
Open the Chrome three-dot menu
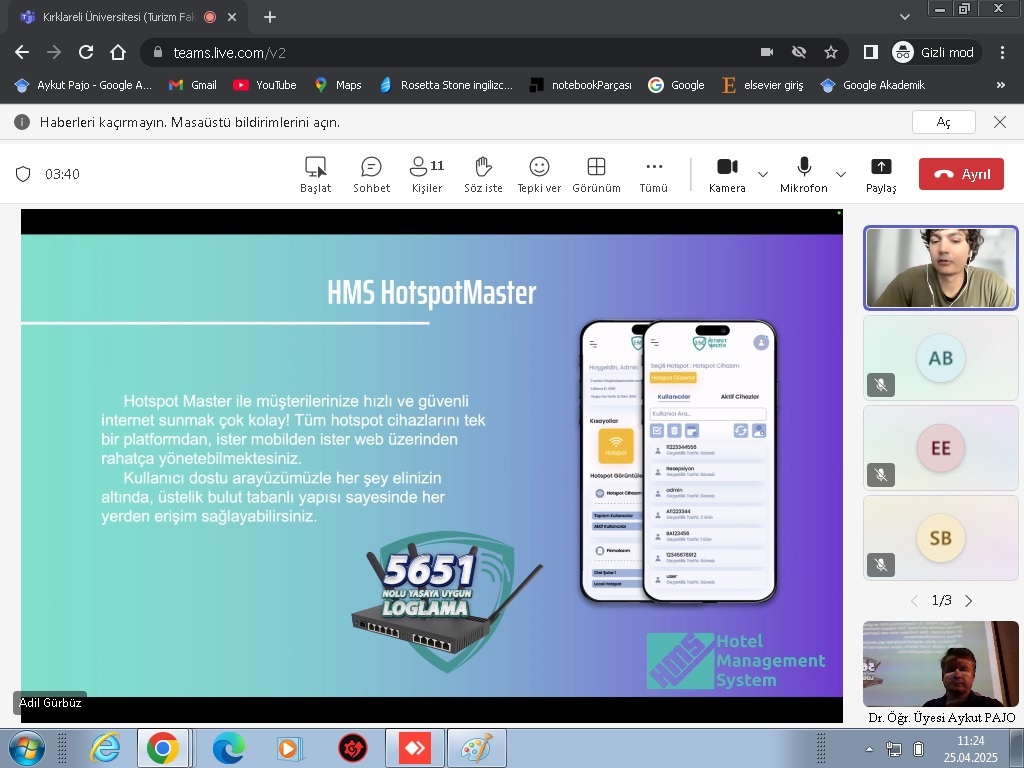pos(1002,52)
